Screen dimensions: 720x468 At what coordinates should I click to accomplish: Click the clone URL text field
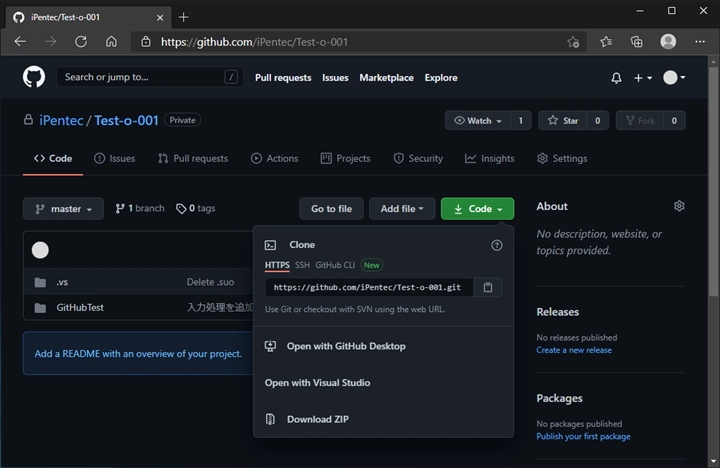369,288
